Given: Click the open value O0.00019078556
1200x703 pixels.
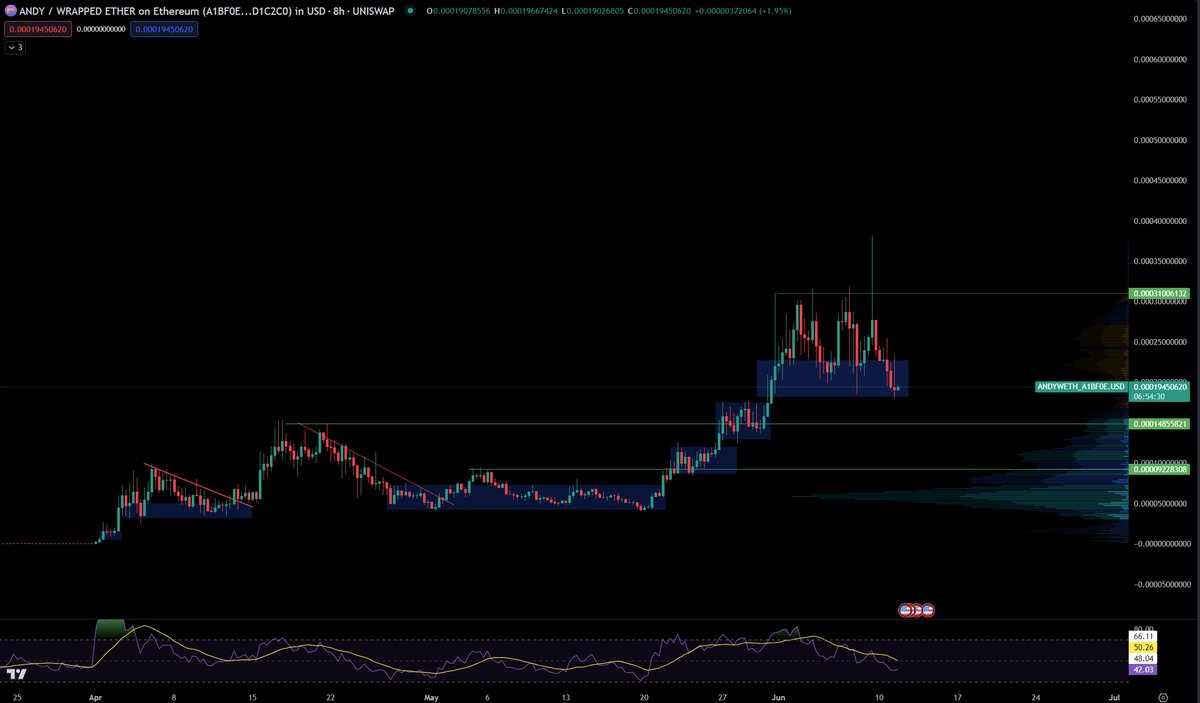Looking at the screenshot, I should point(460,10).
